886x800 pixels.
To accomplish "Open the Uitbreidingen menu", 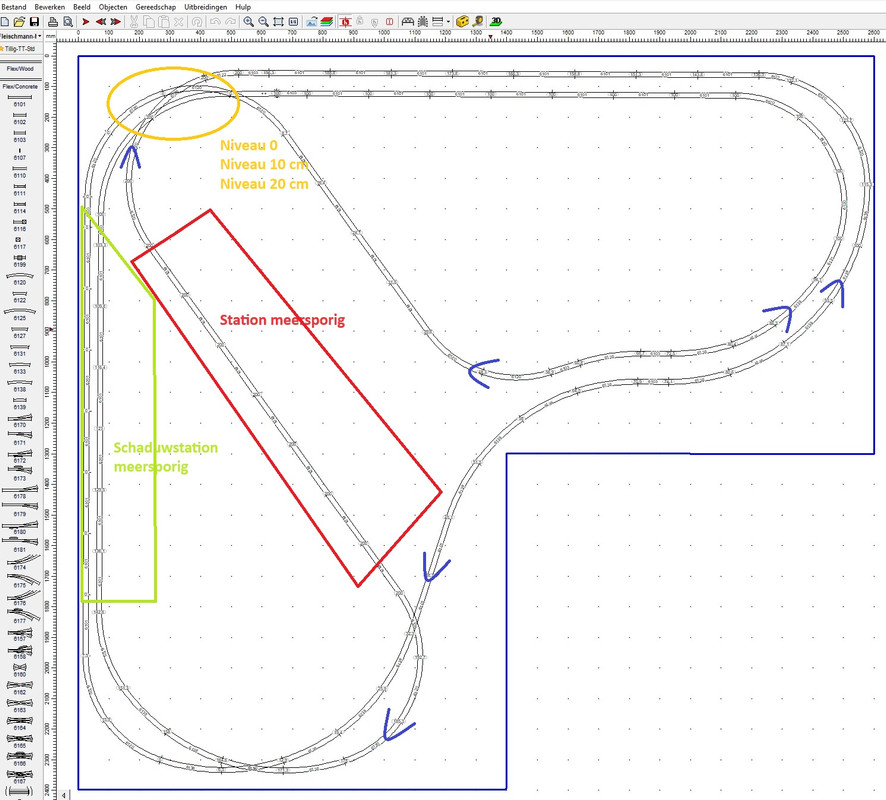I will pos(206,7).
